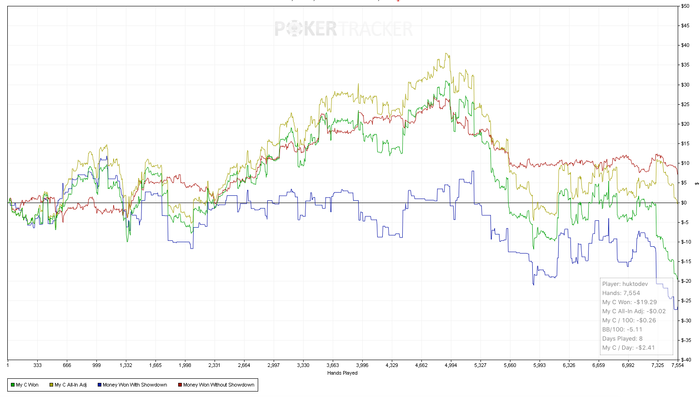Viewport: 700px width, 397px height.
Task: Click the 5,660 x-axis tick label
Action: (509, 365)
